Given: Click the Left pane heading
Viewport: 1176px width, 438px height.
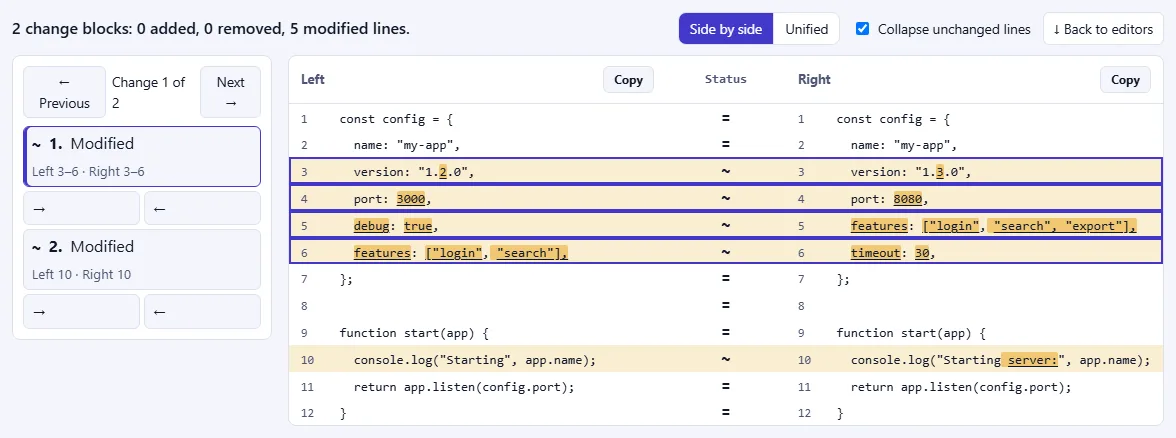Looking at the screenshot, I should 313,79.
